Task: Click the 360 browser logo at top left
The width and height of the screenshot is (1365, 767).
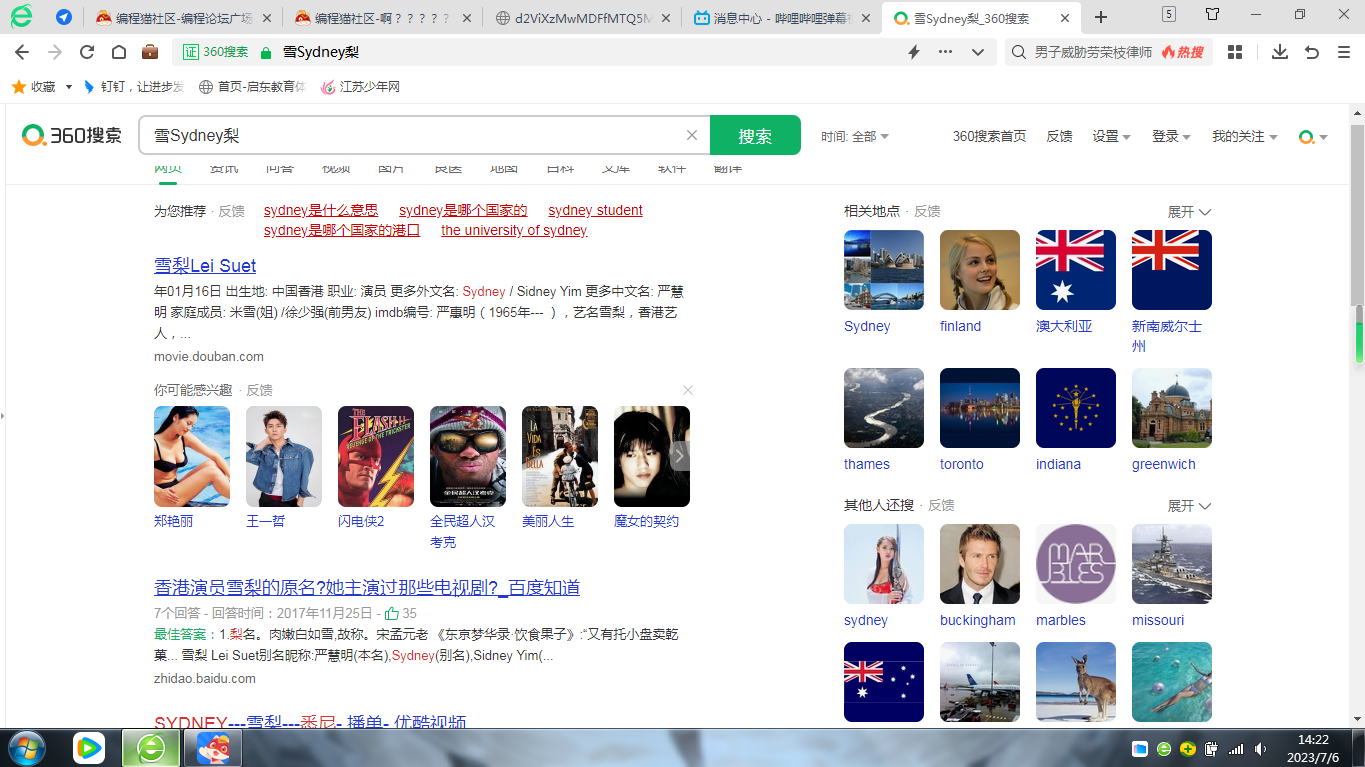Action: [21, 16]
